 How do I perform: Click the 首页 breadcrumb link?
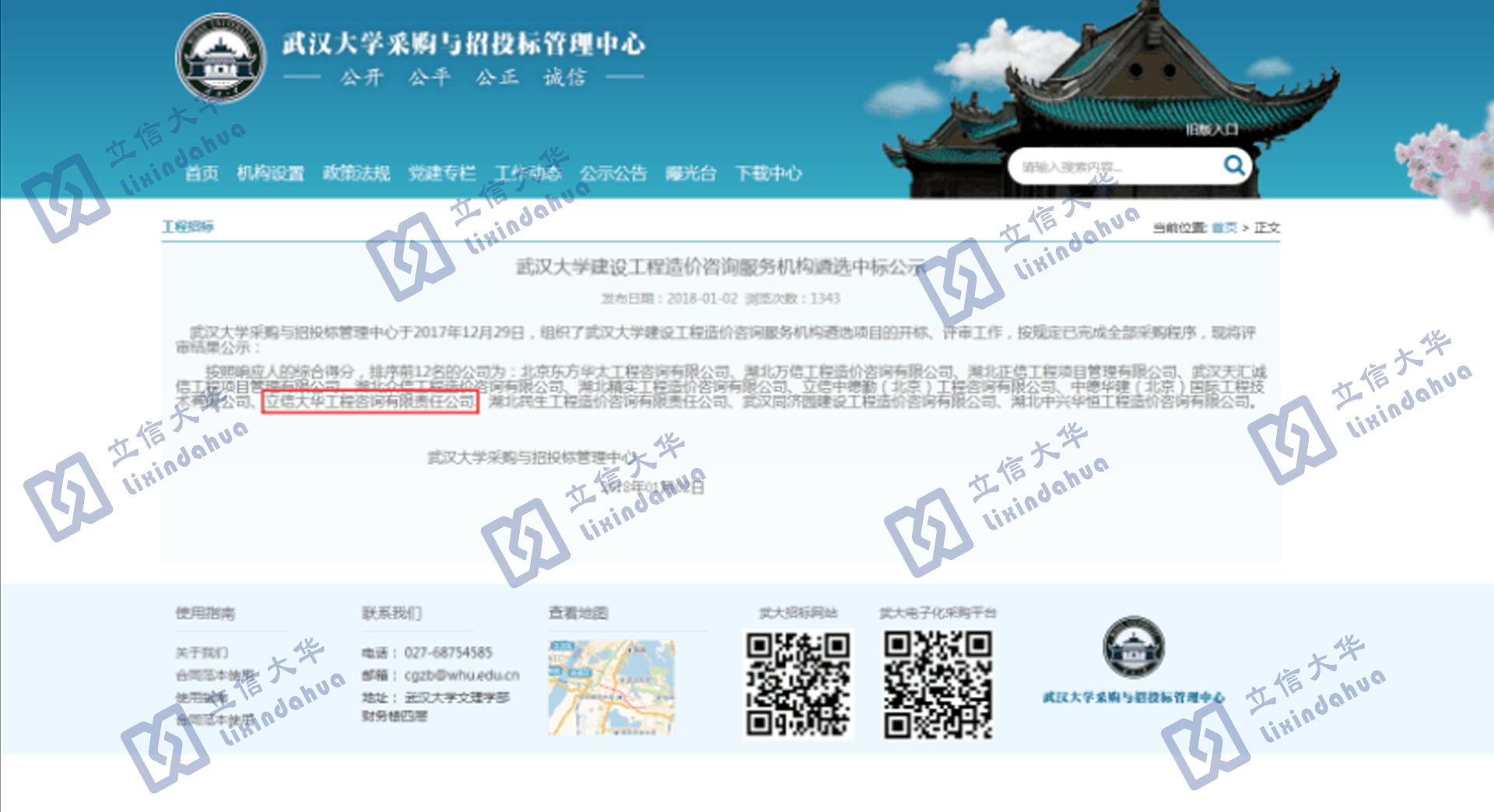(1224, 228)
